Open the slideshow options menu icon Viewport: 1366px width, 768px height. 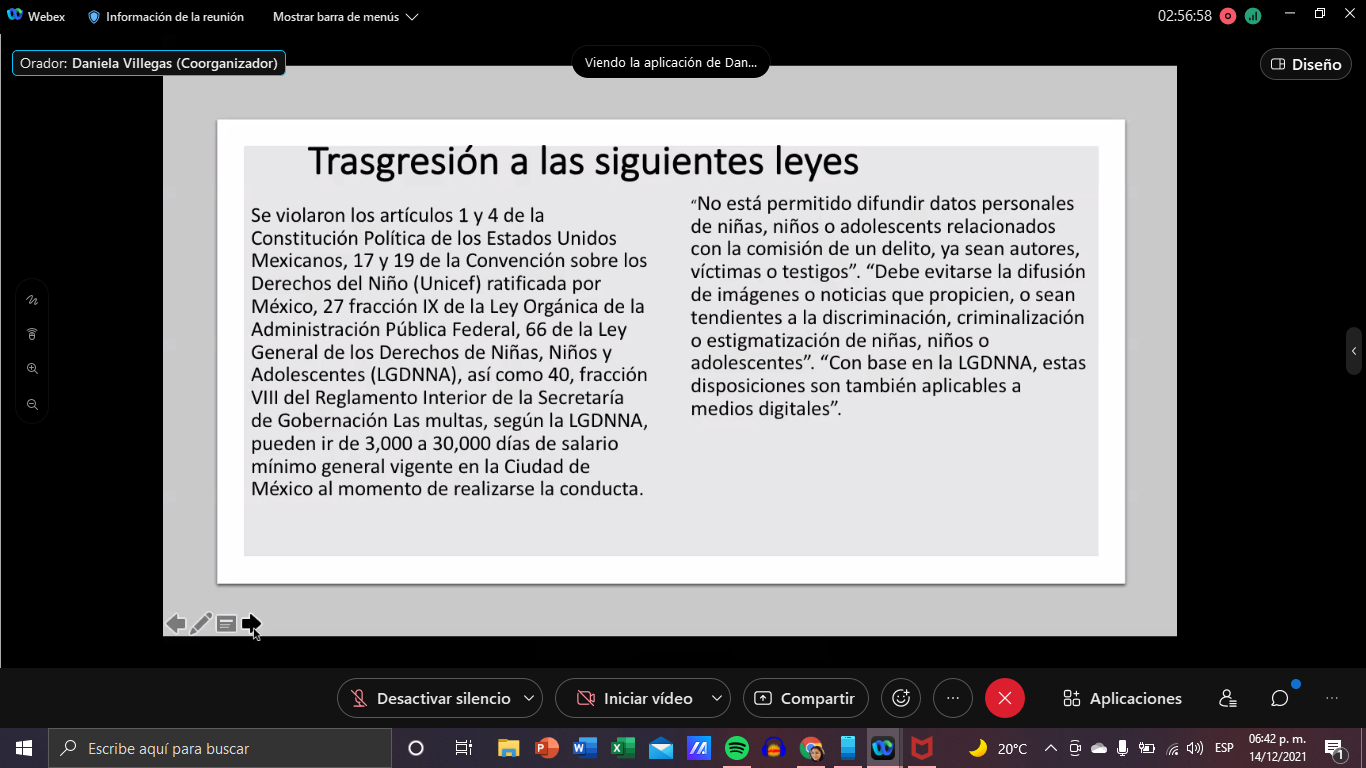[227, 624]
